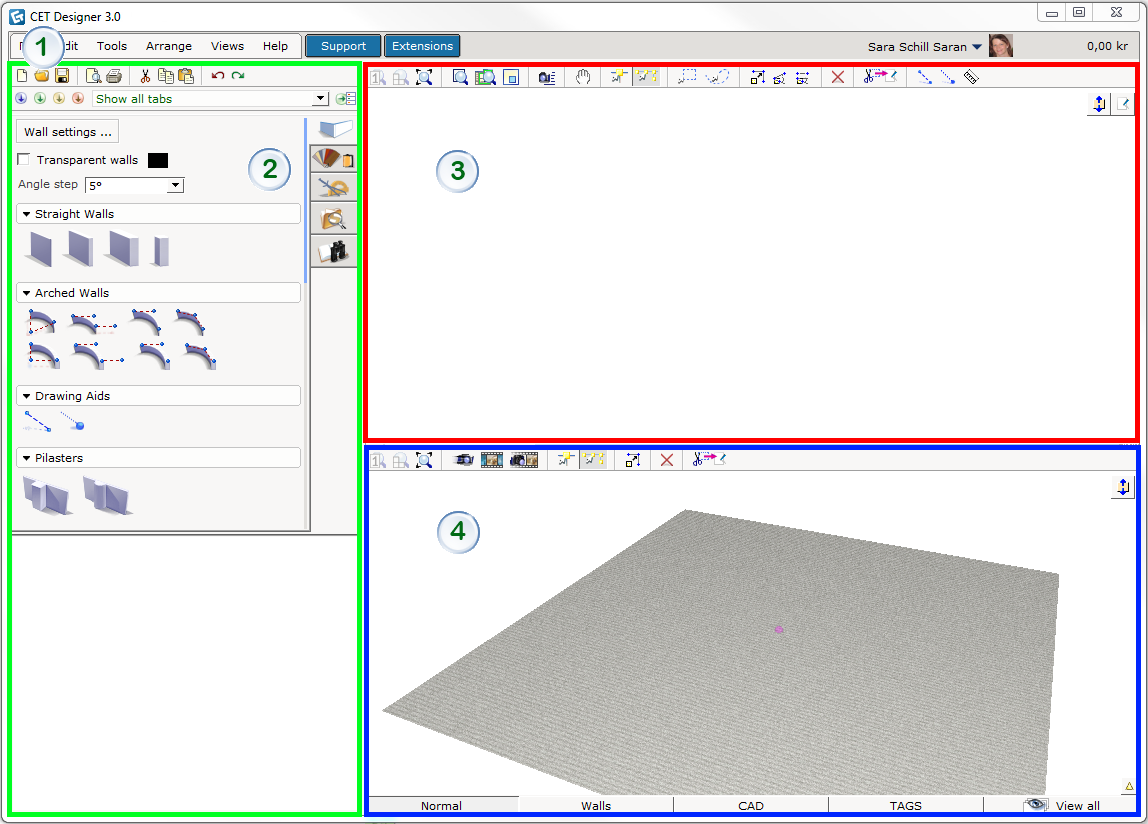Open print preview icon
The height and width of the screenshot is (824, 1148).
point(93,75)
